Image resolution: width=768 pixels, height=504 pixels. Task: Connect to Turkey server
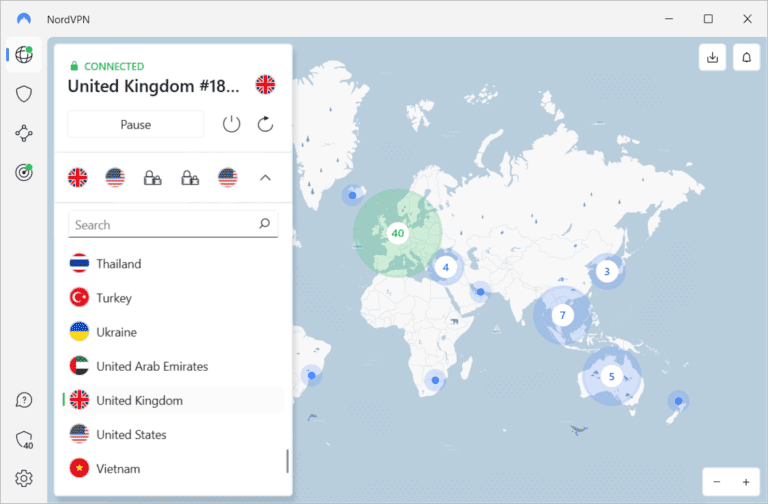pos(114,298)
